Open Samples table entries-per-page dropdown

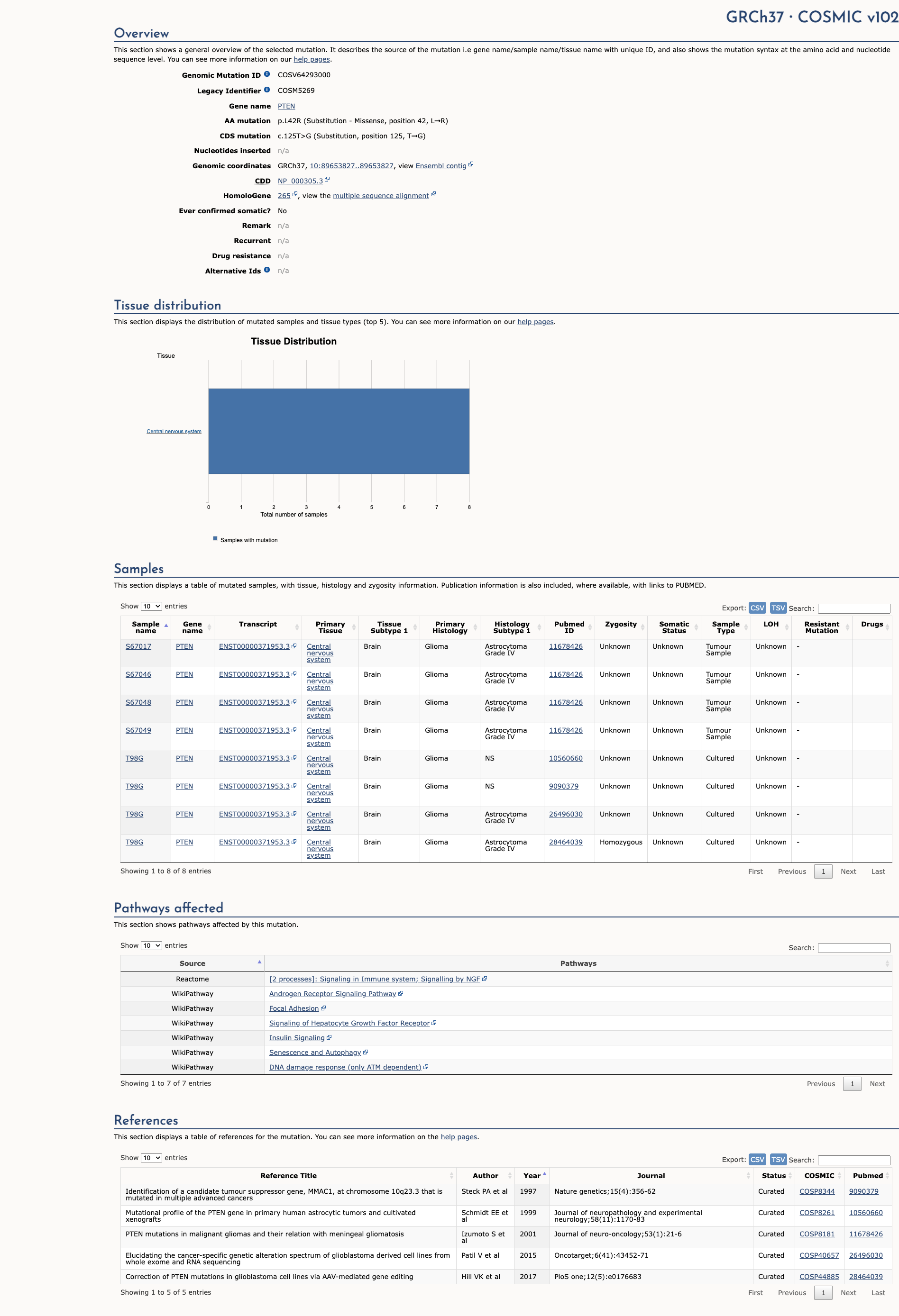click(151, 606)
